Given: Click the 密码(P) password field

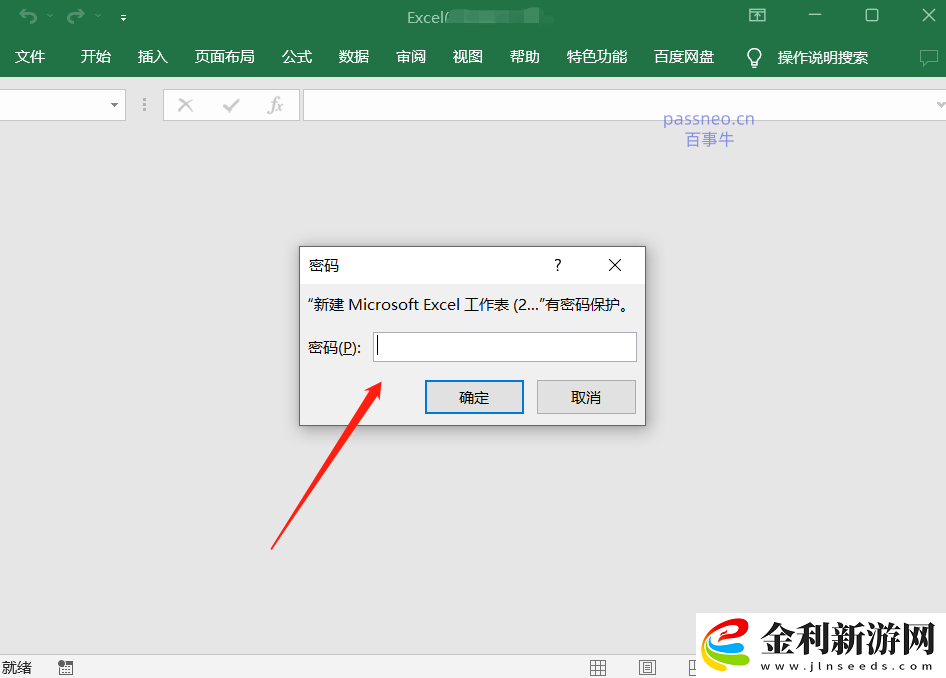Looking at the screenshot, I should pyautogui.click(x=505, y=347).
